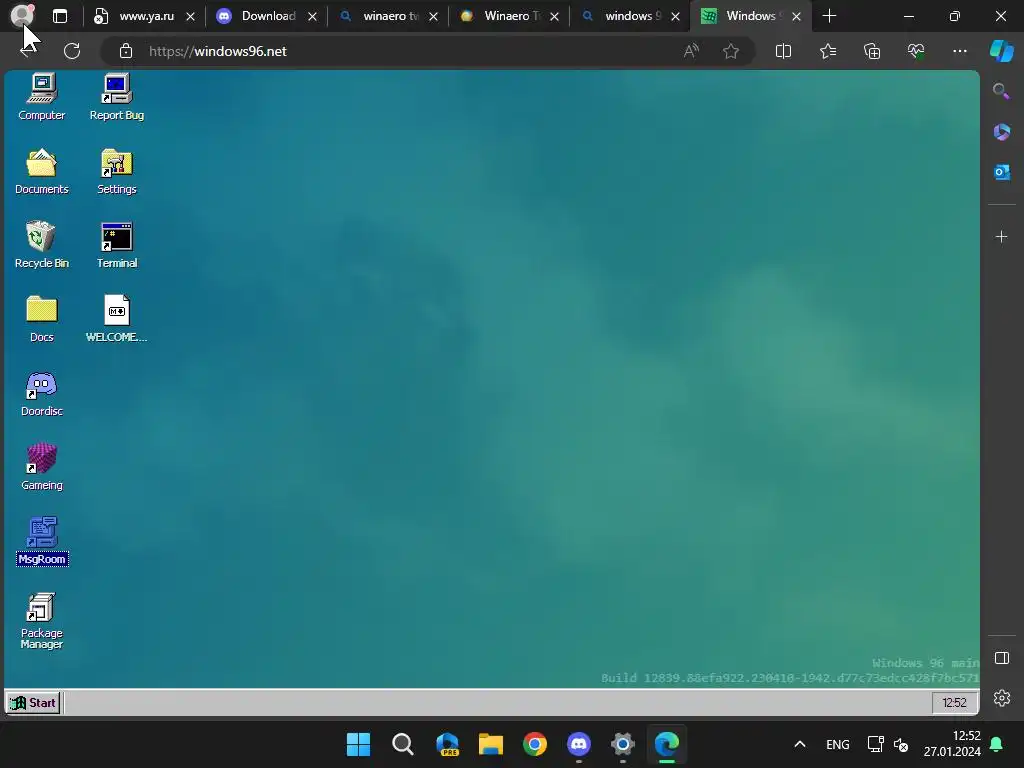The height and width of the screenshot is (768, 1024).
Task: Open the tab actions menu
Action: (x=60, y=16)
